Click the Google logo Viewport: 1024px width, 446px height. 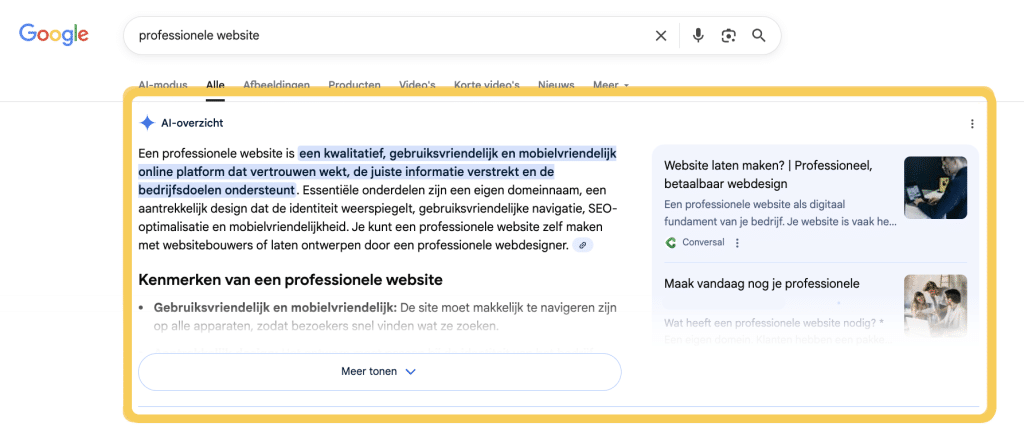[x=54, y=33]
